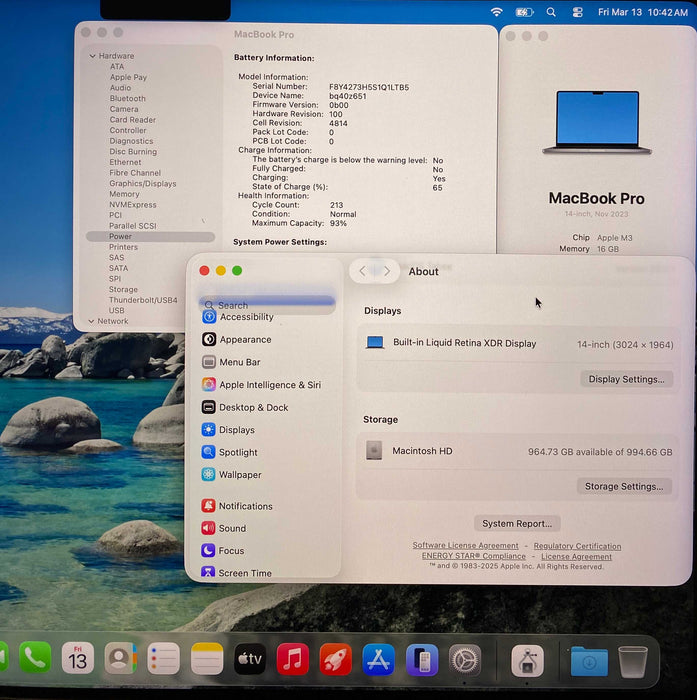
Task: Select Printers in System Report sidebar
Action: coord(123,247)
